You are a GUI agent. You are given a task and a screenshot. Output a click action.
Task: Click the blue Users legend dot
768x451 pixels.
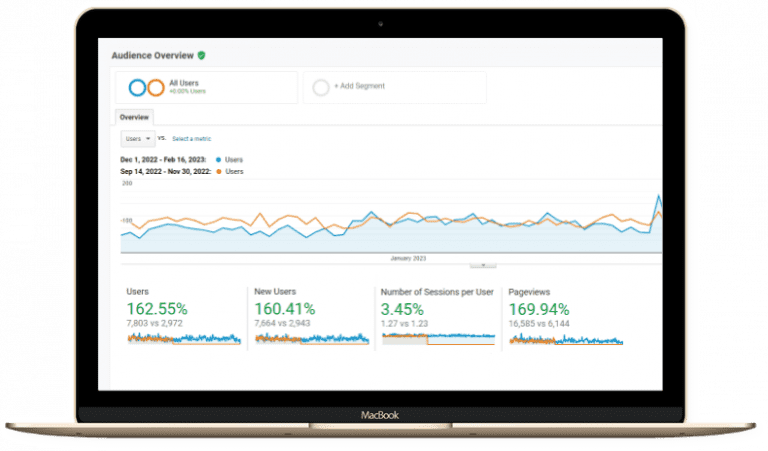[x=218, y=159]
